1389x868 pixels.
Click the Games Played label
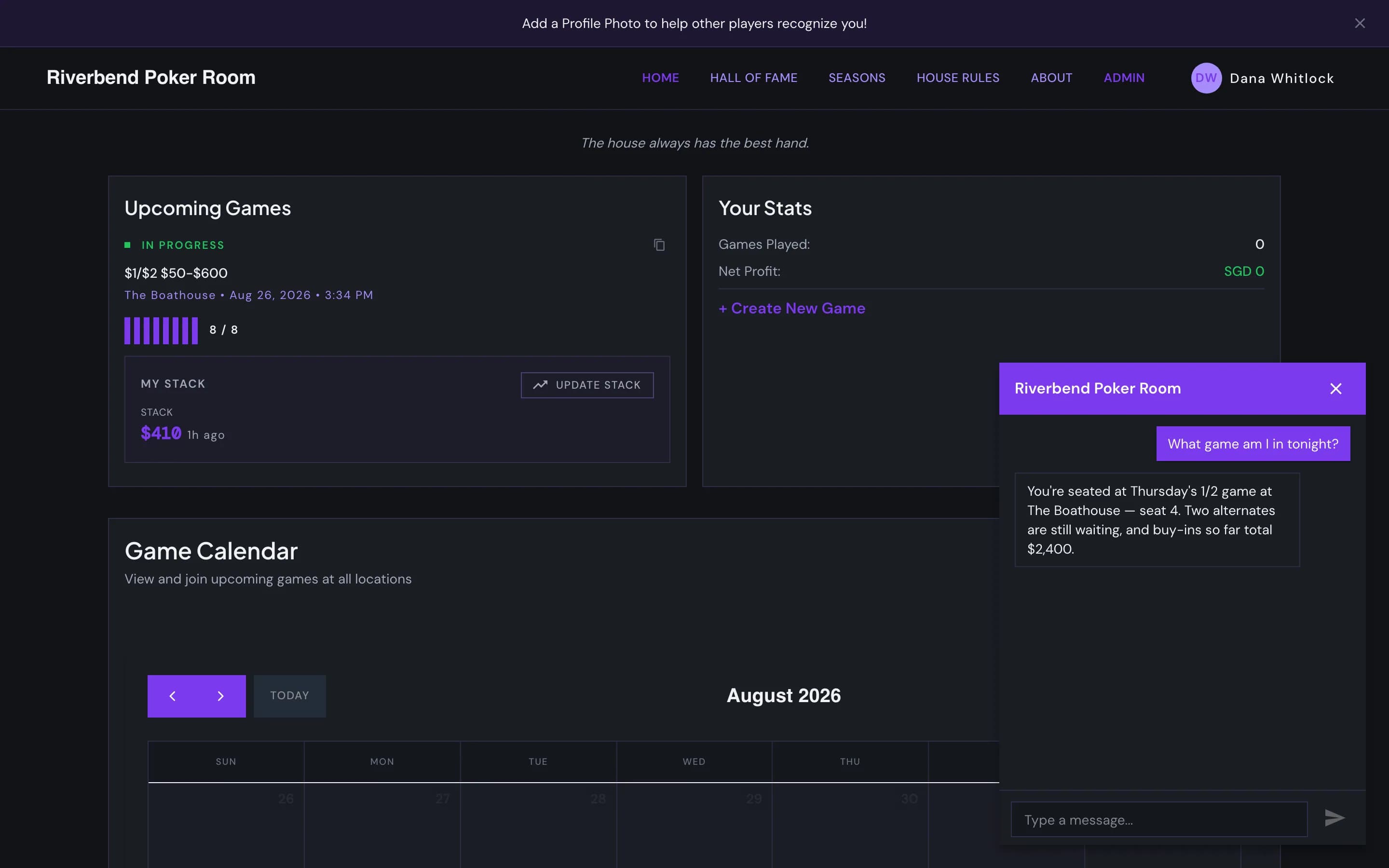tap(764, 244)
